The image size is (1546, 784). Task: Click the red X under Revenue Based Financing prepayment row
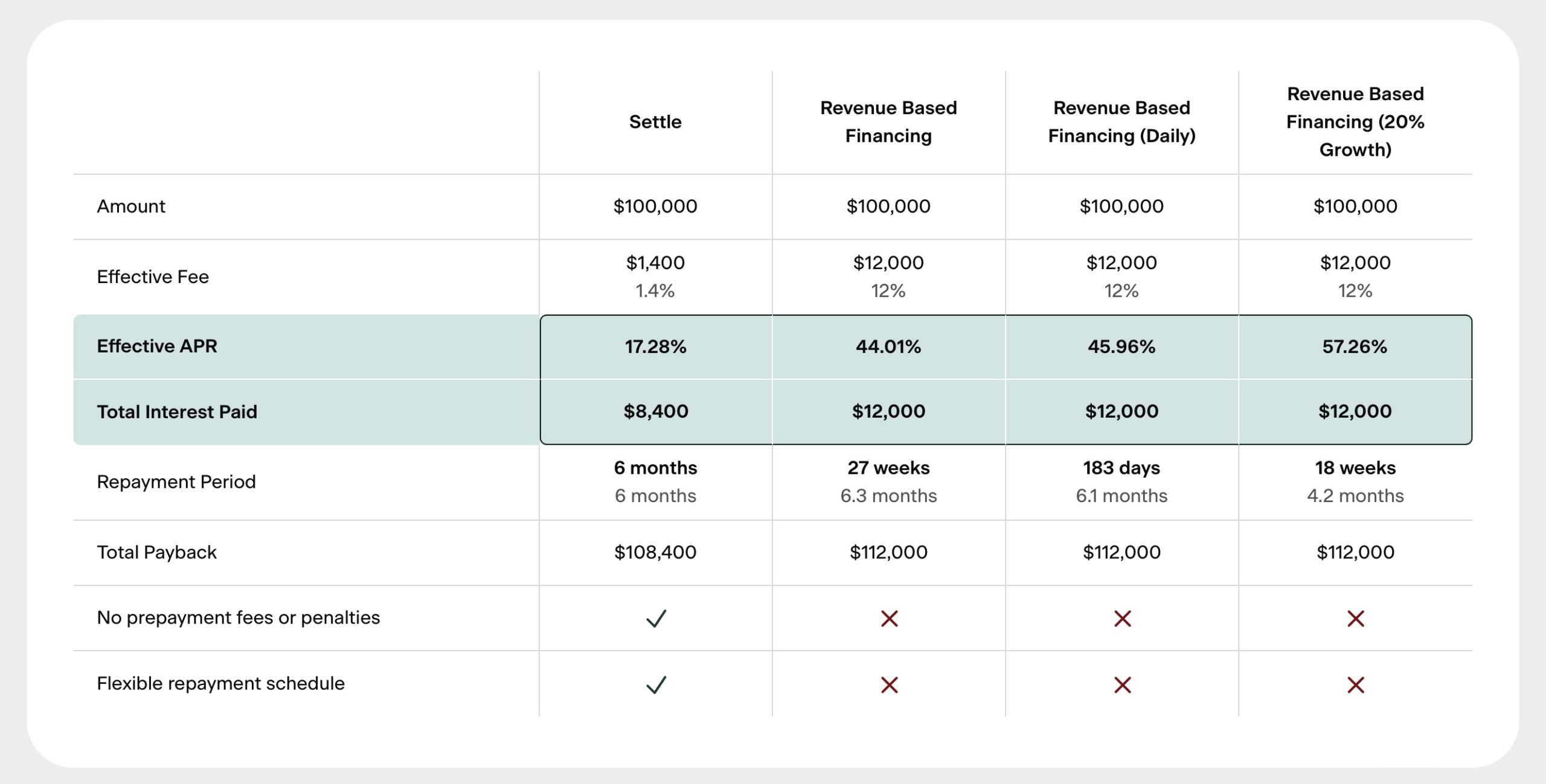tap(889, 619)
